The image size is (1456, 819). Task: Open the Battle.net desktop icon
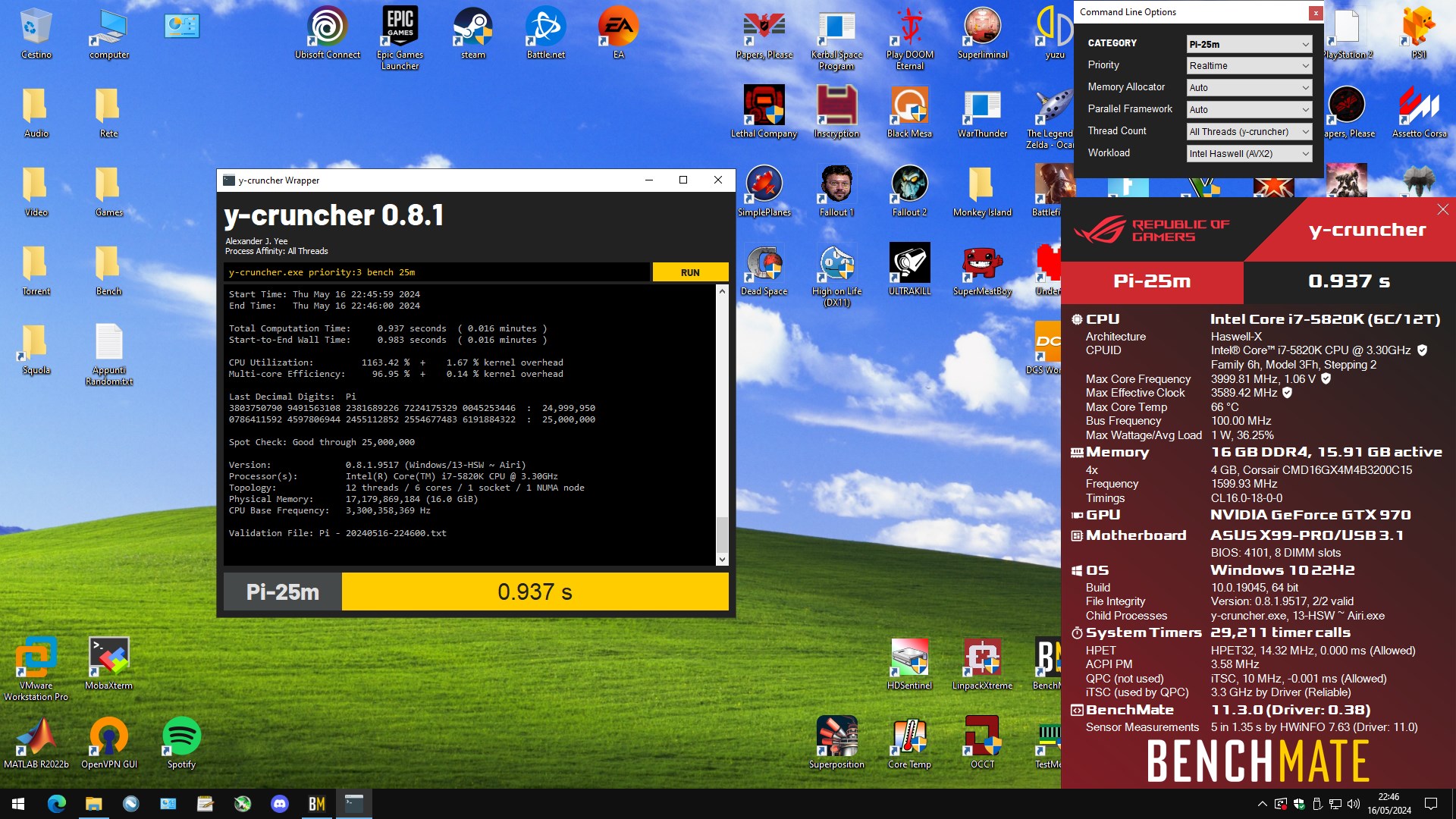point(545,33)
